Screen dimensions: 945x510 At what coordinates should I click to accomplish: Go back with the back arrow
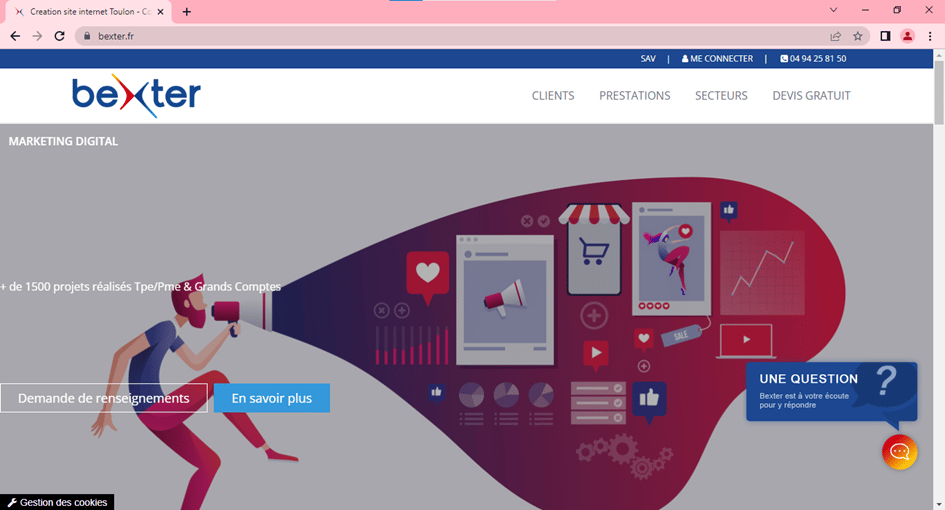15,36
